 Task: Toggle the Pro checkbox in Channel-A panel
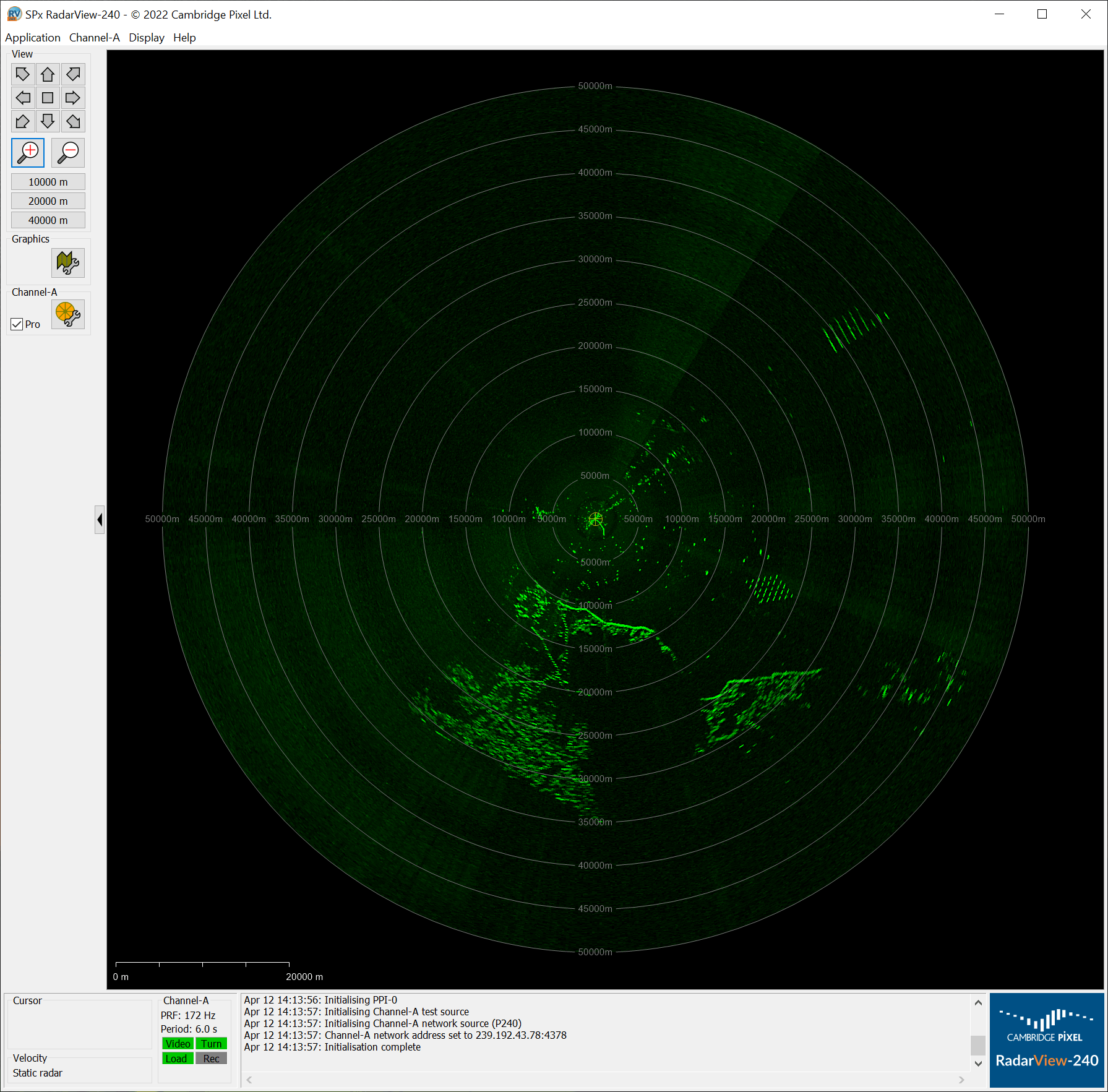[17, 324]
